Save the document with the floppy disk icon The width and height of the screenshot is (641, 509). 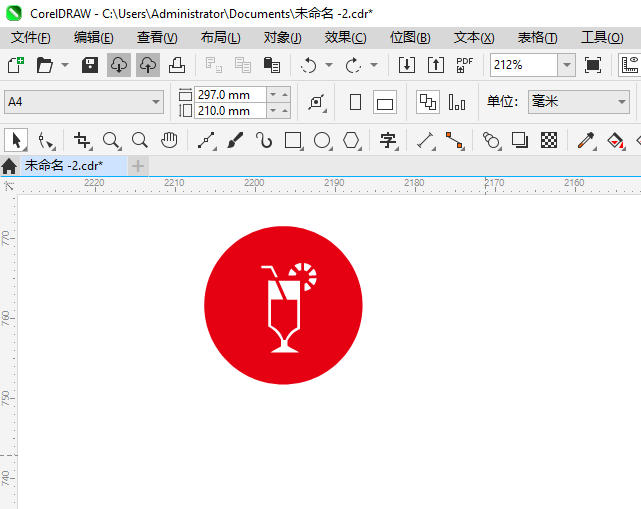pyautogui.click(x=90, y=65)
